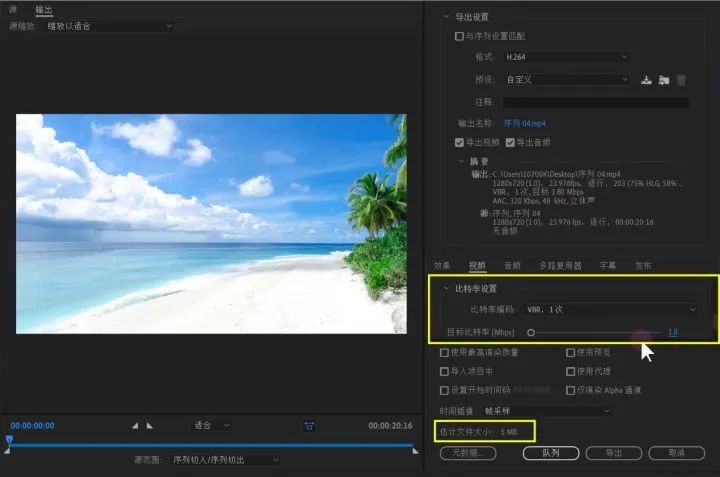
Task: Switch to the 发布 tab
Action: pos(643,265)
